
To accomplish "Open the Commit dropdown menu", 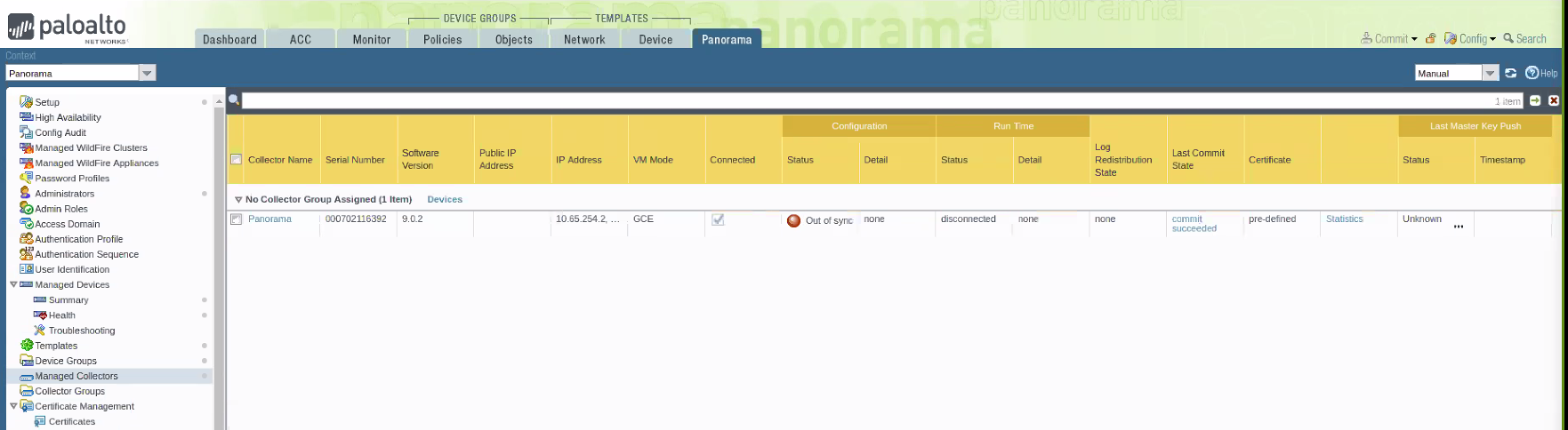I will (x=1389, y=39).
